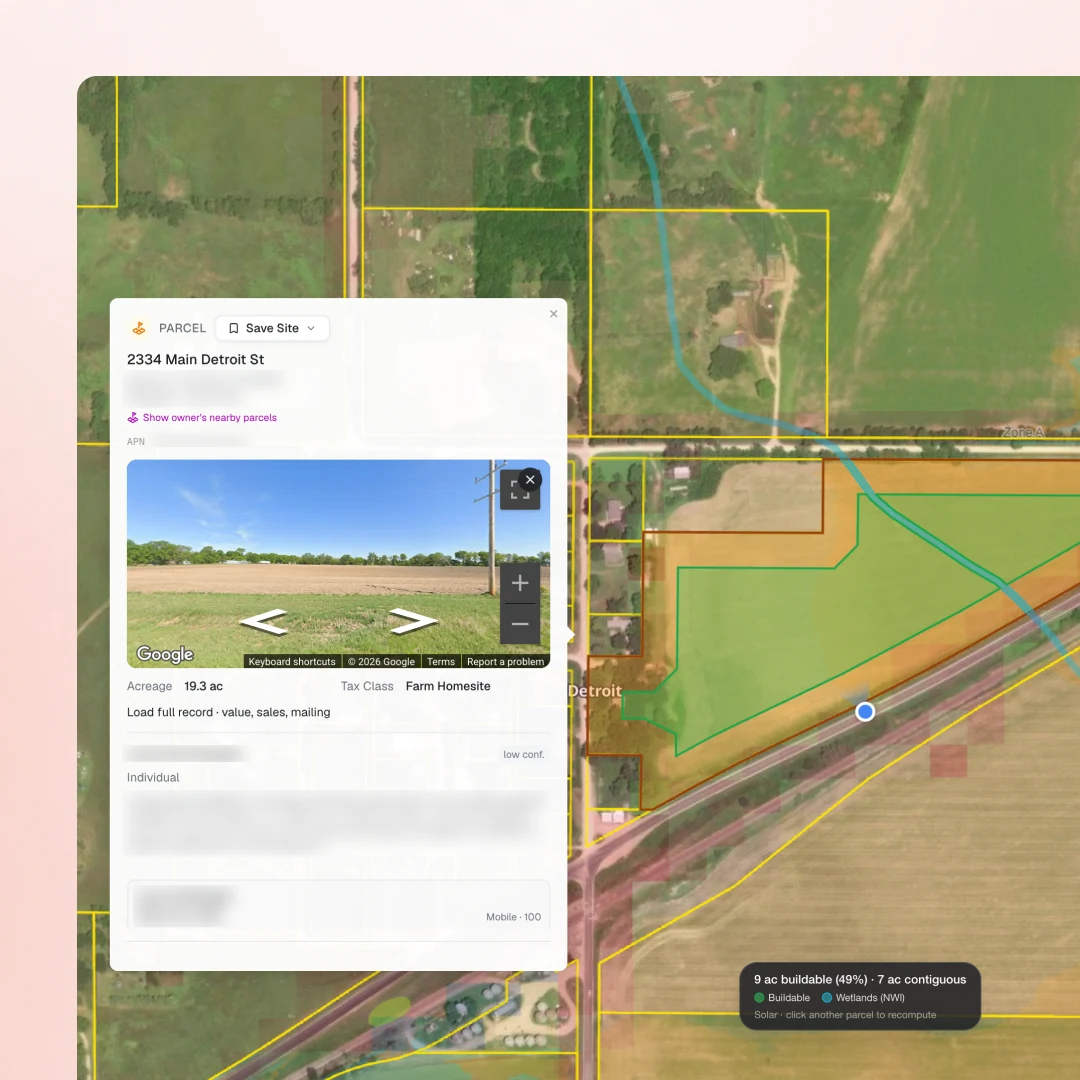
Task: Click the Individual owner type label
Action: click(153, 778)
